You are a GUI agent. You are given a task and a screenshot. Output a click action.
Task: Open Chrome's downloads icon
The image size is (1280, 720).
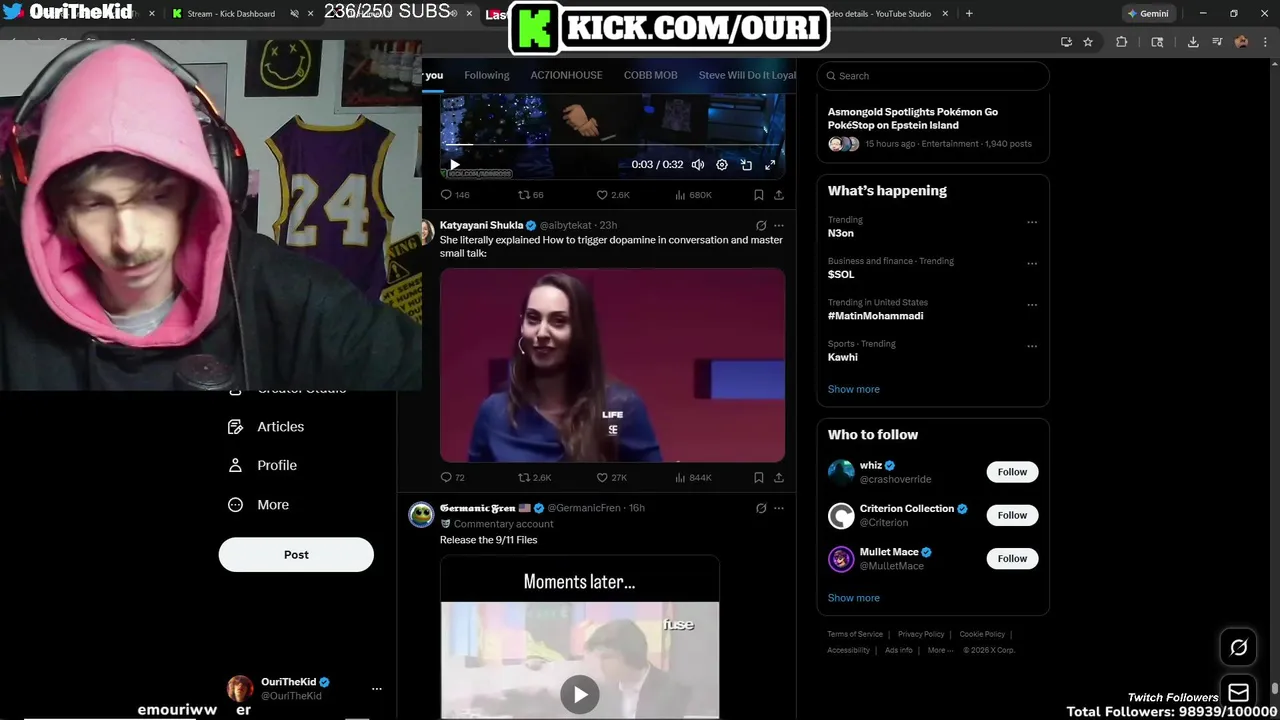(1193, 42)
